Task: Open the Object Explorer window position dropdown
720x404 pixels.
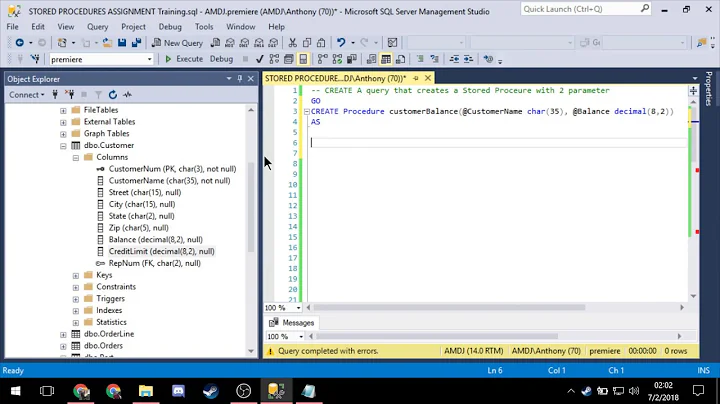Action: click(229, 79)
